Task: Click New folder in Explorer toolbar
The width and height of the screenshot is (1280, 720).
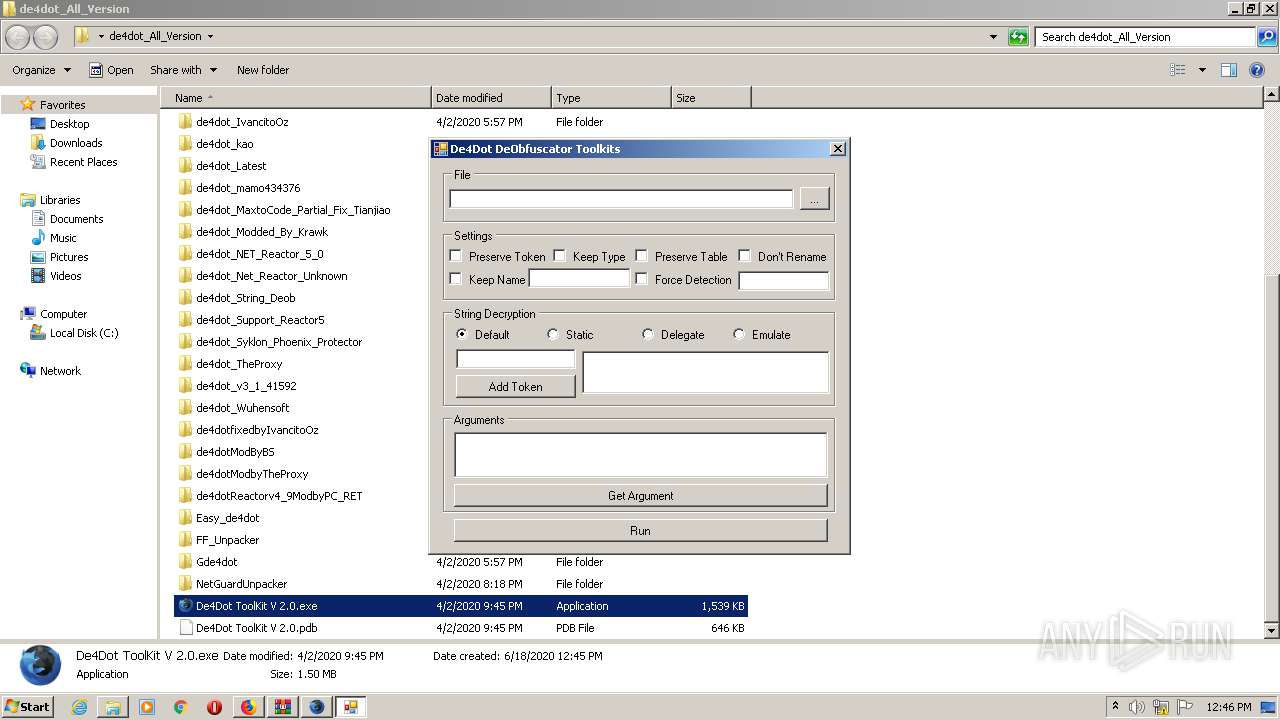Action: coord(263,70)
